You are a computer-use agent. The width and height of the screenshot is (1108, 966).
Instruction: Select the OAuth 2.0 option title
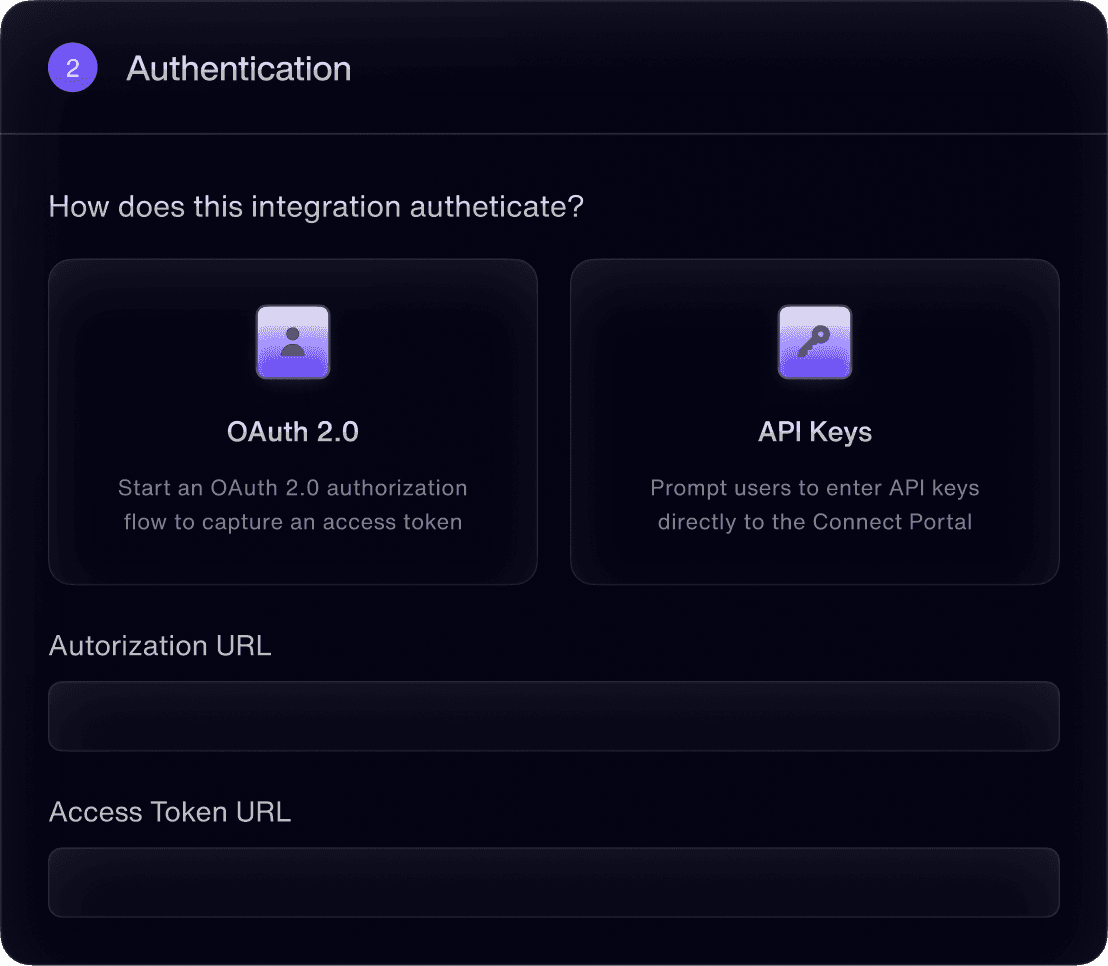click(293, 432)
